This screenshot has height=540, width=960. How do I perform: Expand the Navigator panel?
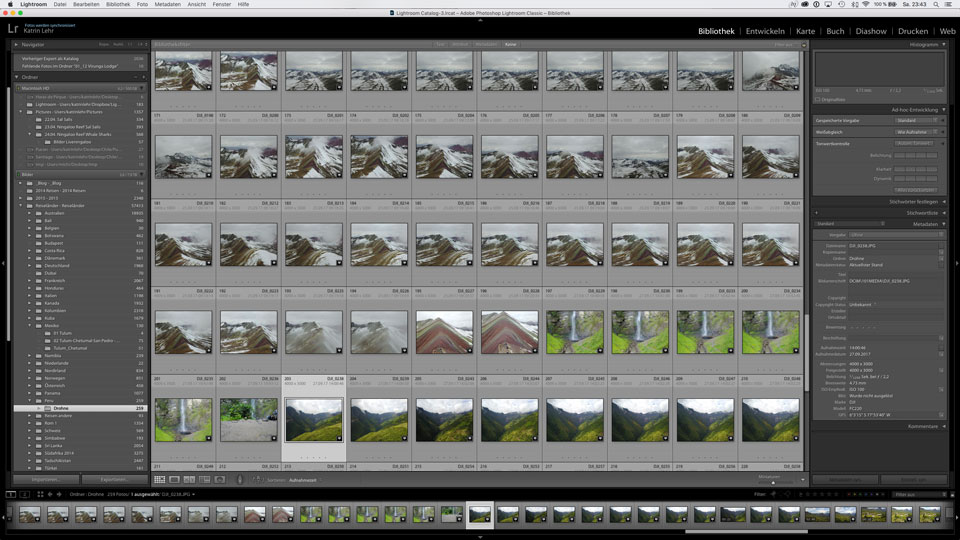(17, 45)
